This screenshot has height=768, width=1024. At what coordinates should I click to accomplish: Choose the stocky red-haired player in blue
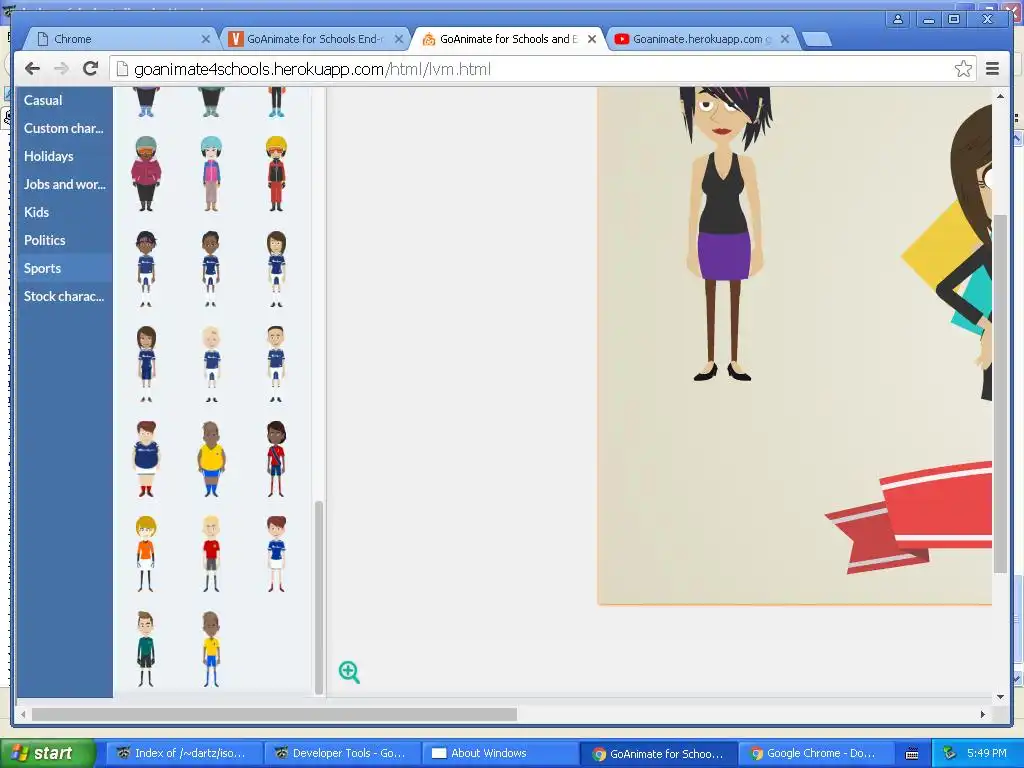pos(146,459)
